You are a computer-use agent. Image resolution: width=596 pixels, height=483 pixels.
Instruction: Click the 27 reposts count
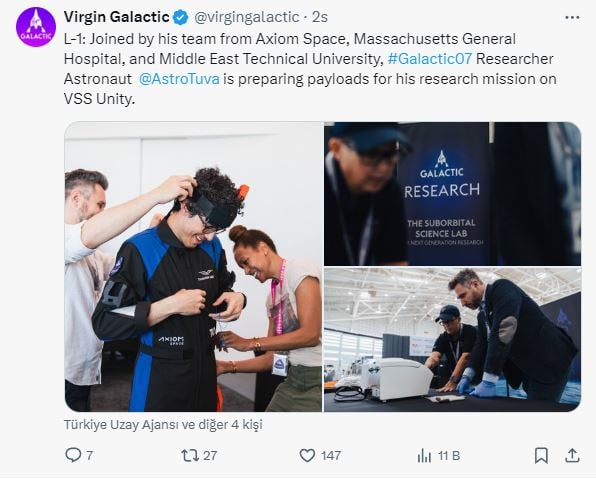(x=210, y=455)
